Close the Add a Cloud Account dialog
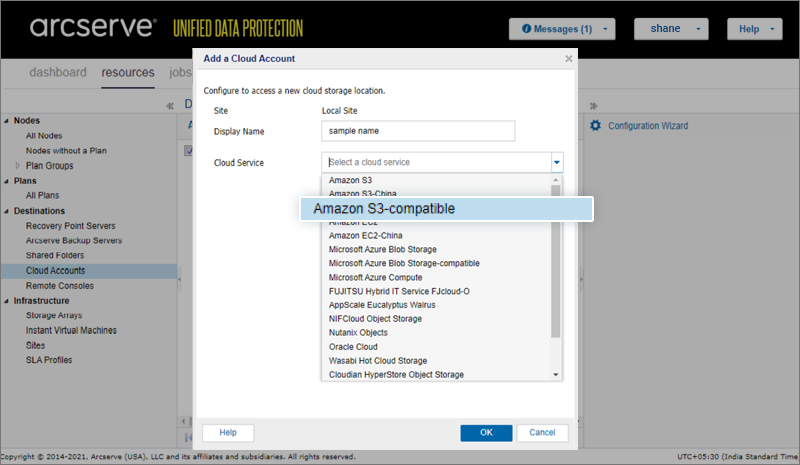The image size is (800, 465). point(568,59)
